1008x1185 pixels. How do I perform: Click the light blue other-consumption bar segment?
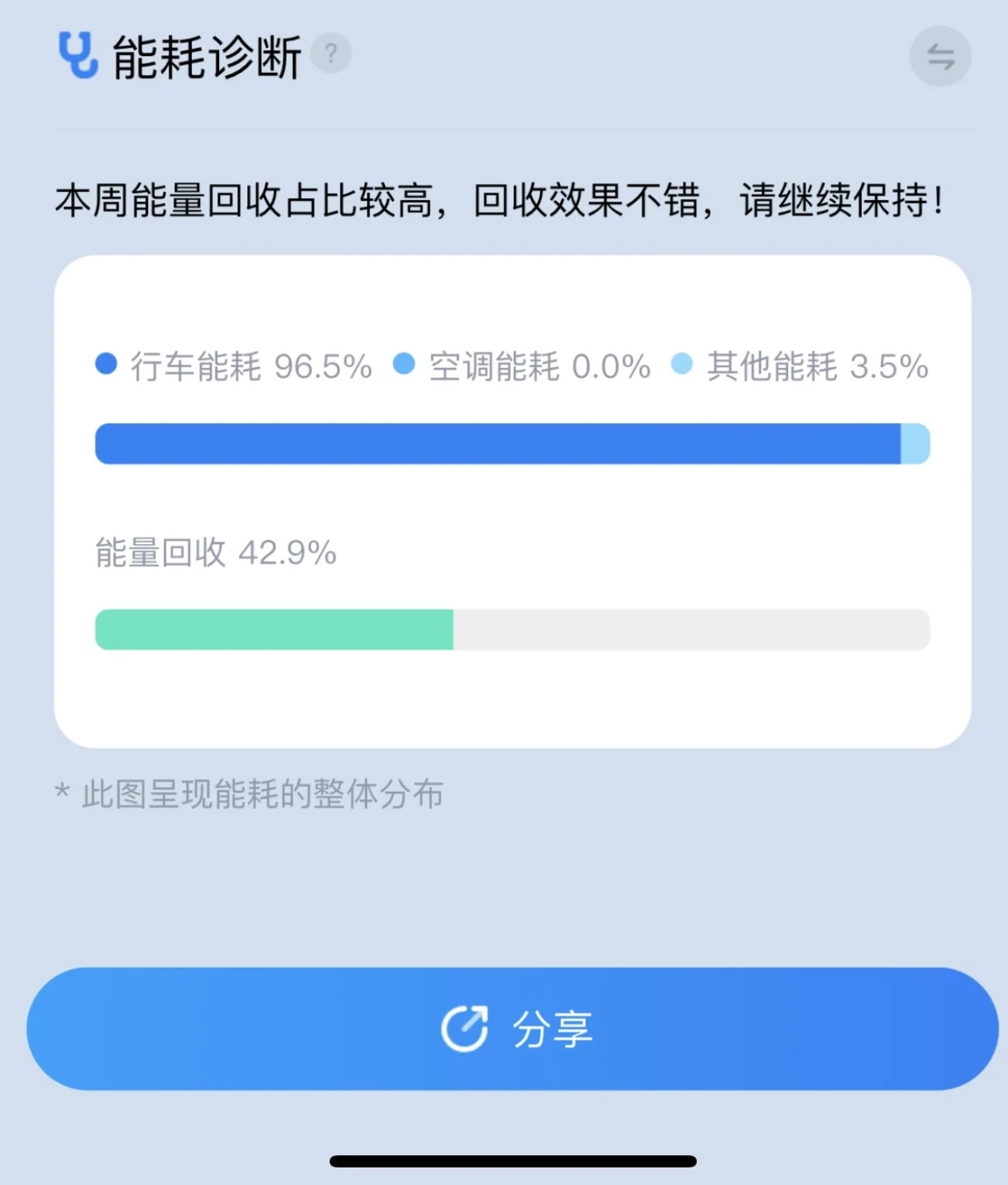(x=915, y=443)
